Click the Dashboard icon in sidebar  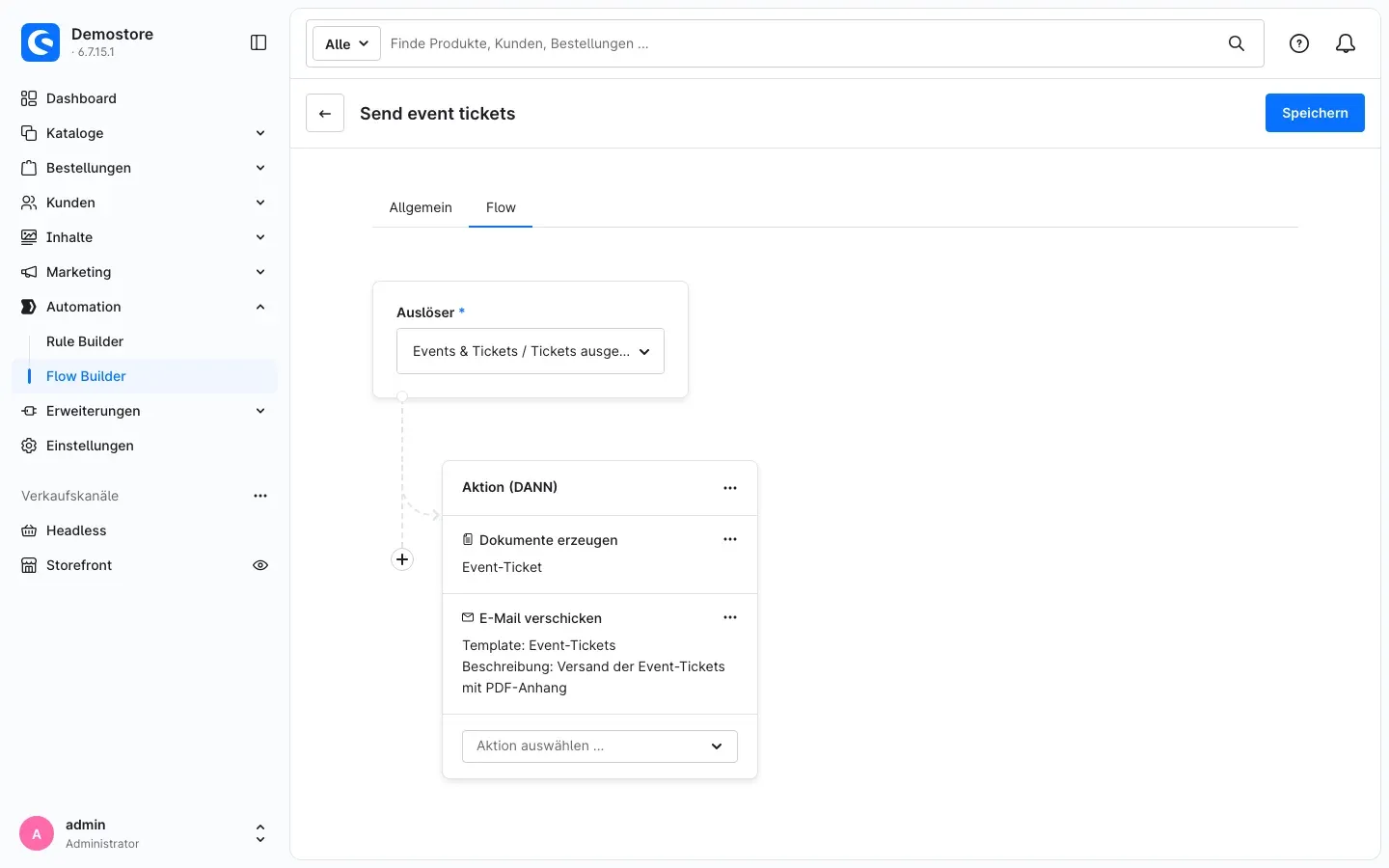click(x=29, y=98)
